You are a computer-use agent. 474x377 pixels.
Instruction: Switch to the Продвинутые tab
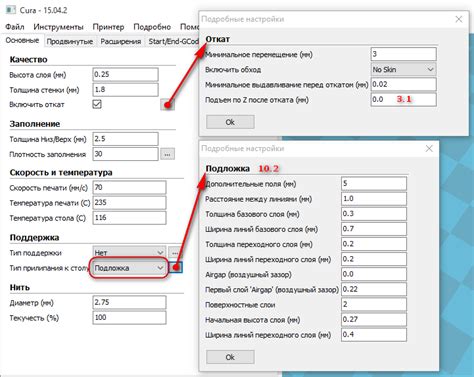[x=70, y=41]
